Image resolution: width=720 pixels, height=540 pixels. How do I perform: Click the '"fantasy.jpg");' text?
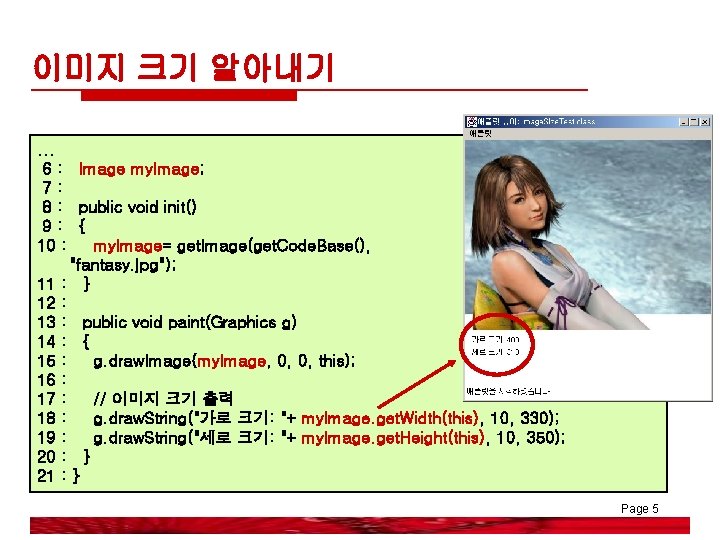tap(123, 265)
